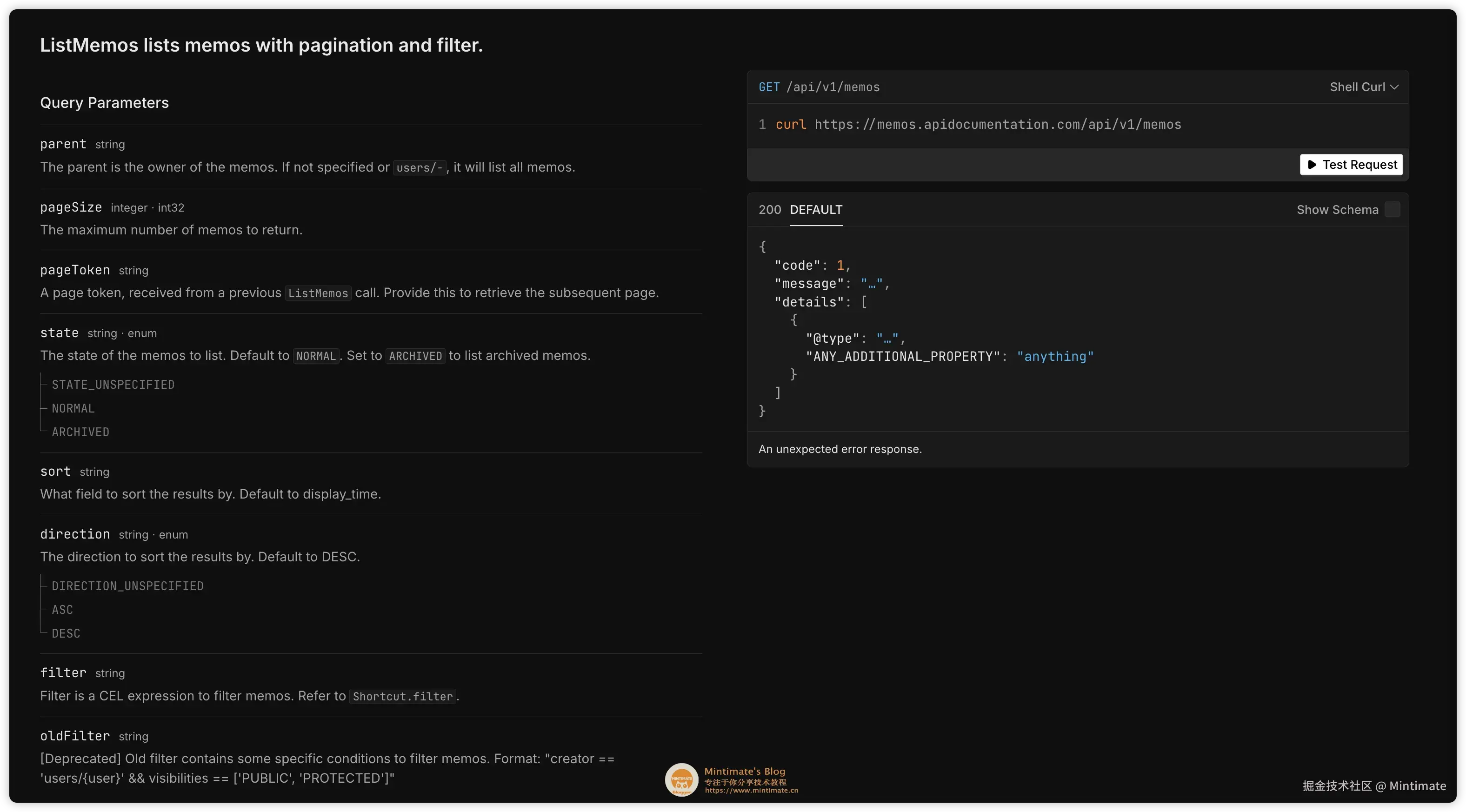Open the mintimate.cn URL link

[x=751, y=791]
